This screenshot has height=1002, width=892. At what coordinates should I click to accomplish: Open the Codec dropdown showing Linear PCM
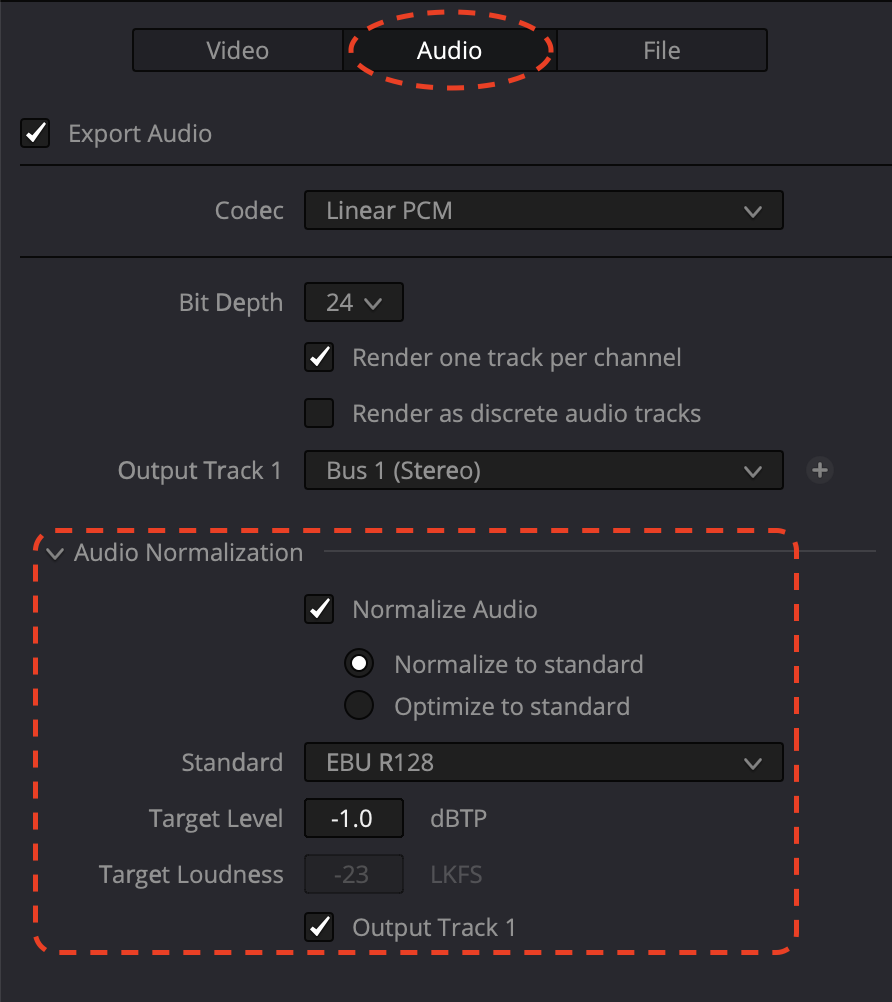coord(543,211)
